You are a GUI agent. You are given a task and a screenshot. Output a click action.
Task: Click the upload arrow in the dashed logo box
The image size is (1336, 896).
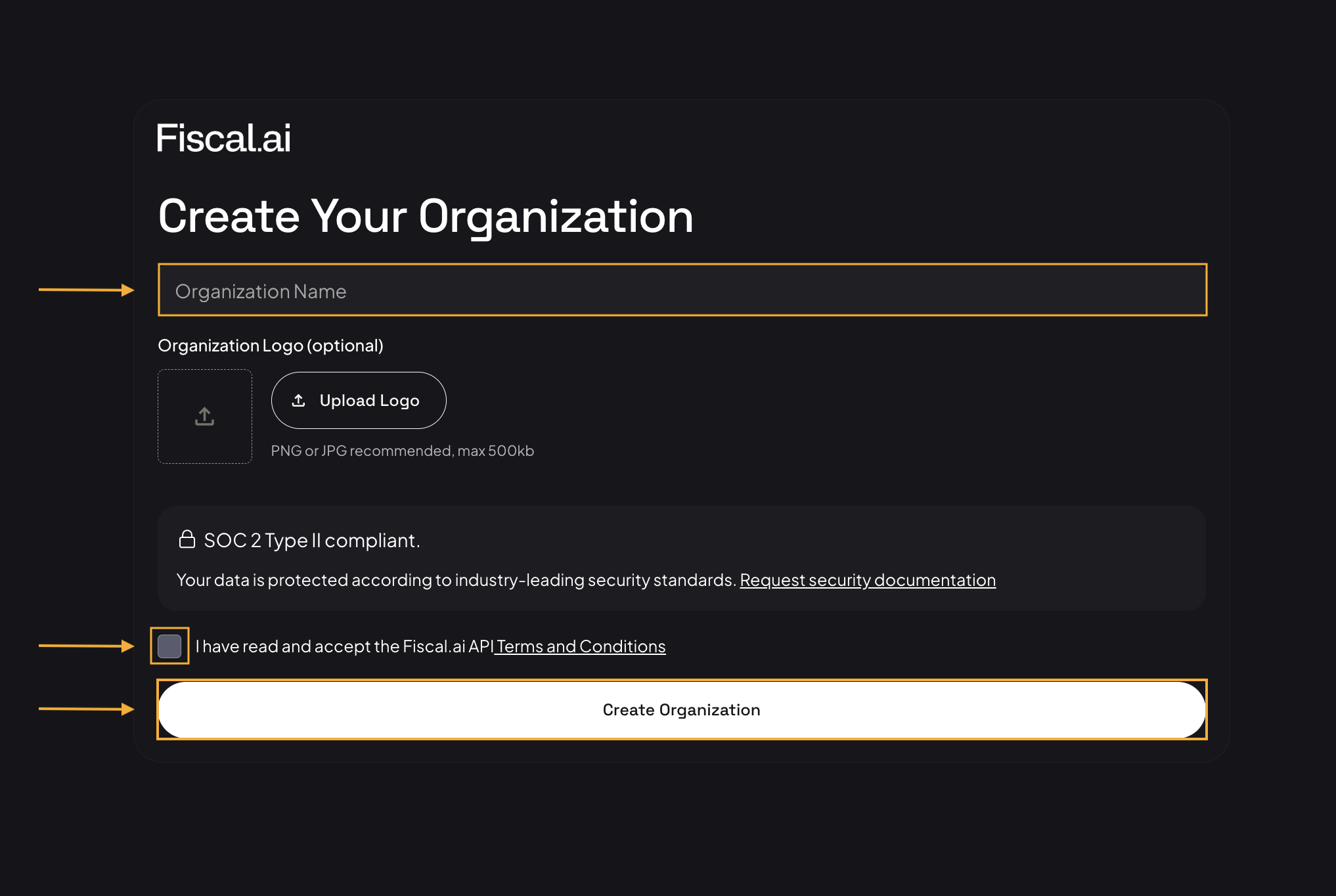click(x=205, y=416)
